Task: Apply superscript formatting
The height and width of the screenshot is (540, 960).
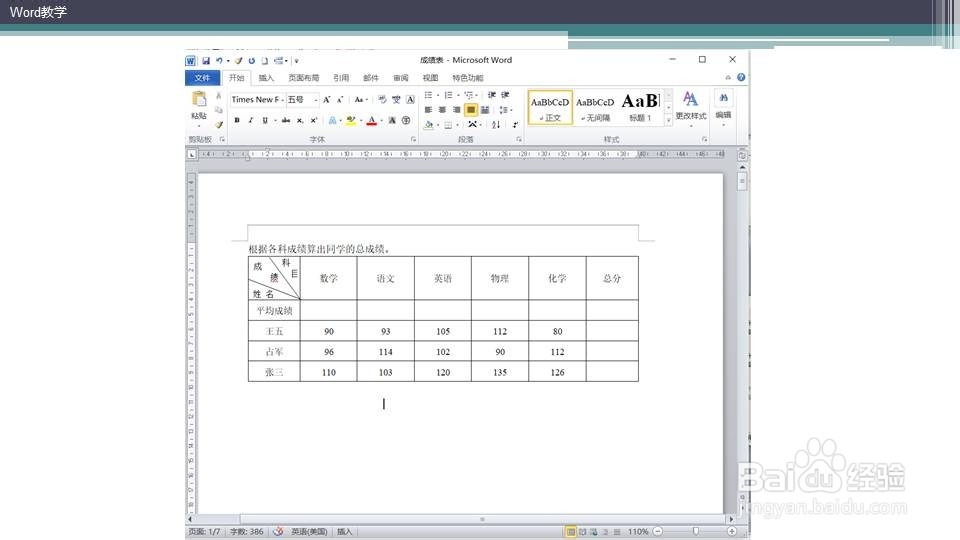Action: [313, 121]
